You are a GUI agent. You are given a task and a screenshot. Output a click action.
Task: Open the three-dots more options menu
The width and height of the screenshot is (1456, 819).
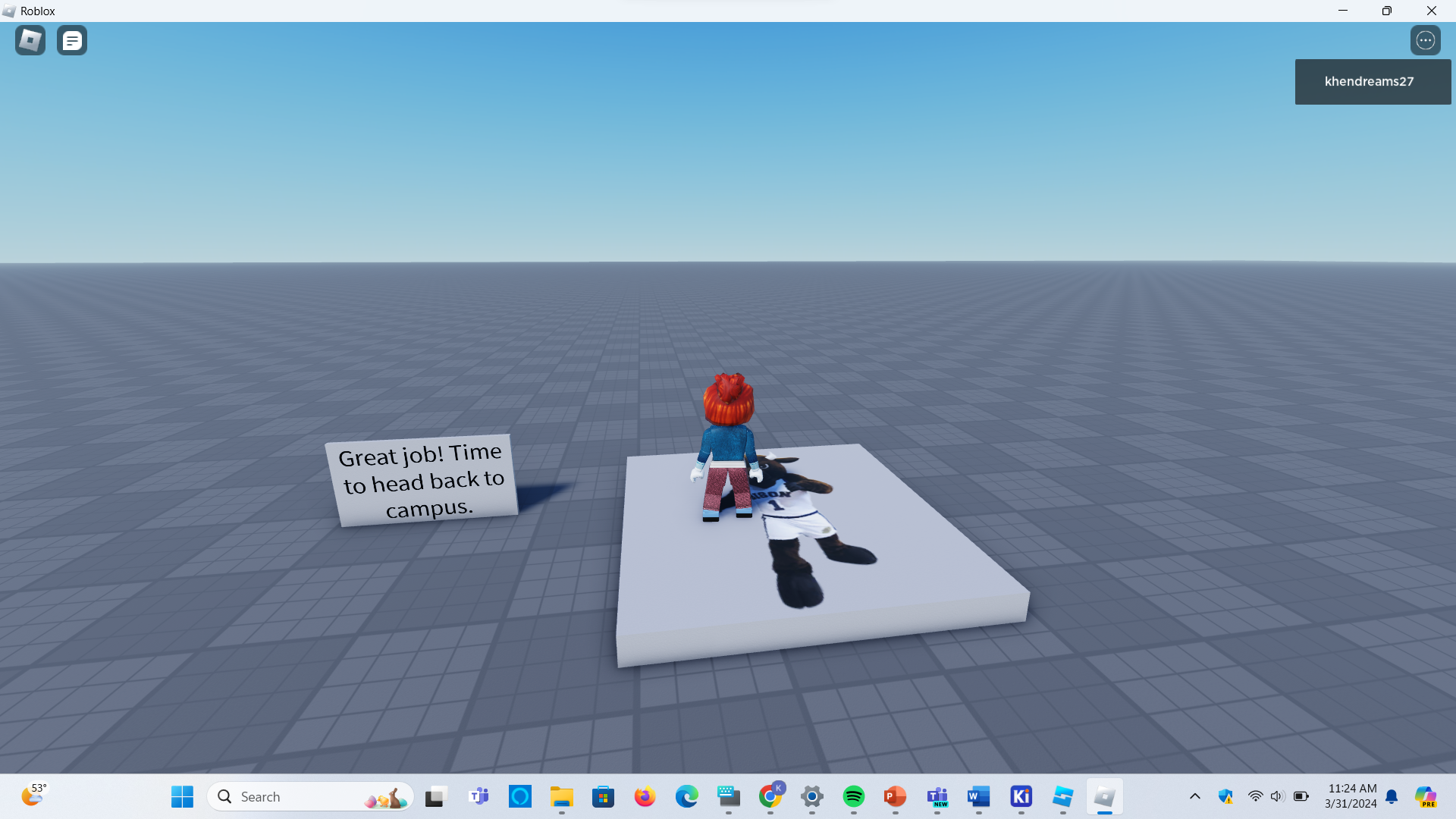click(x=1426, y=40)
